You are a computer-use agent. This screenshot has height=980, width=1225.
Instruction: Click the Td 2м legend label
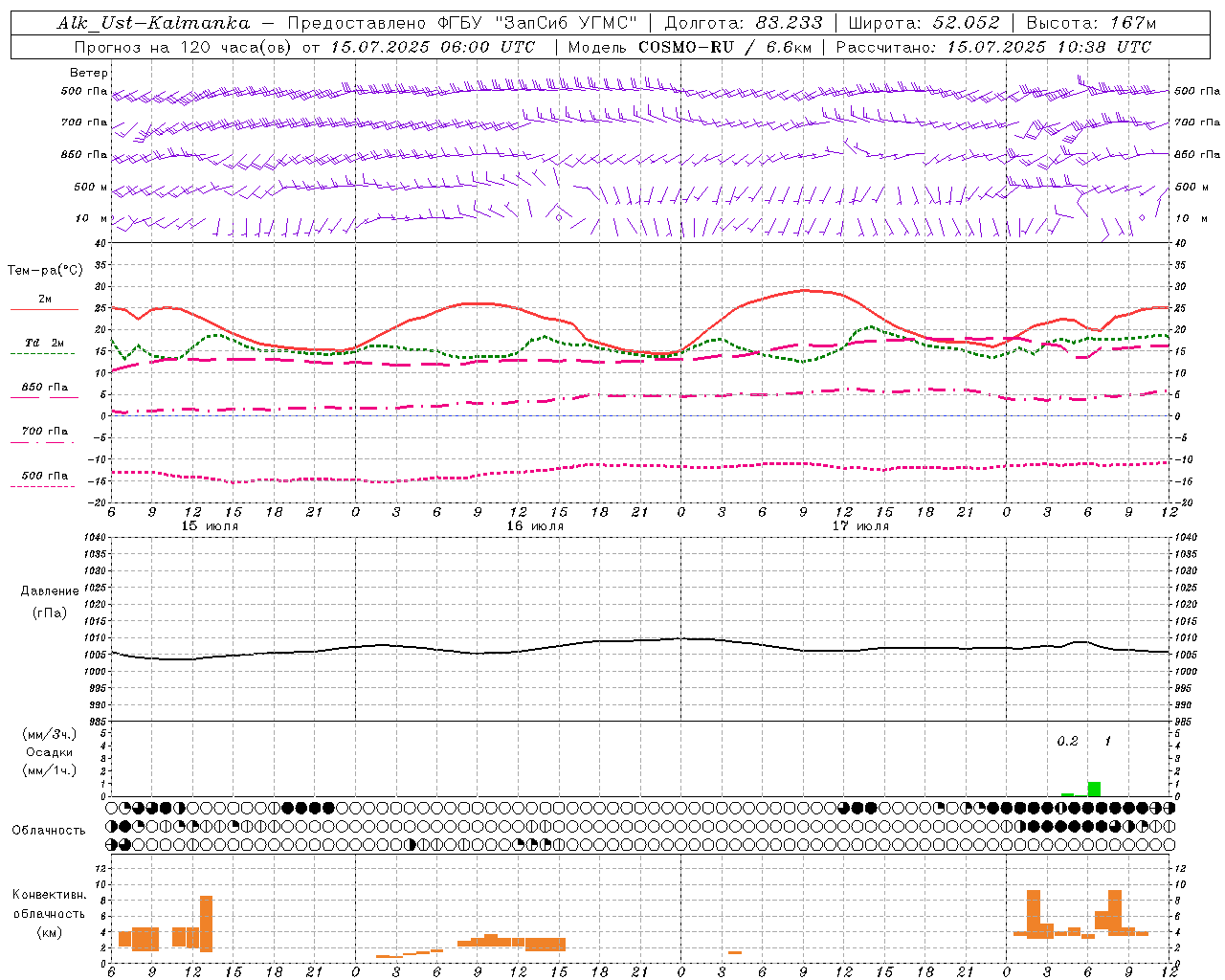(45, 343)
